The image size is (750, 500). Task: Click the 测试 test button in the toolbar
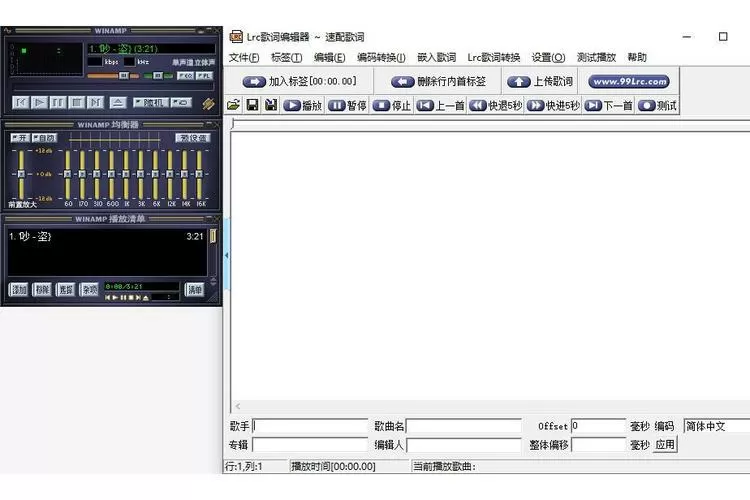[x=658, y=105]
